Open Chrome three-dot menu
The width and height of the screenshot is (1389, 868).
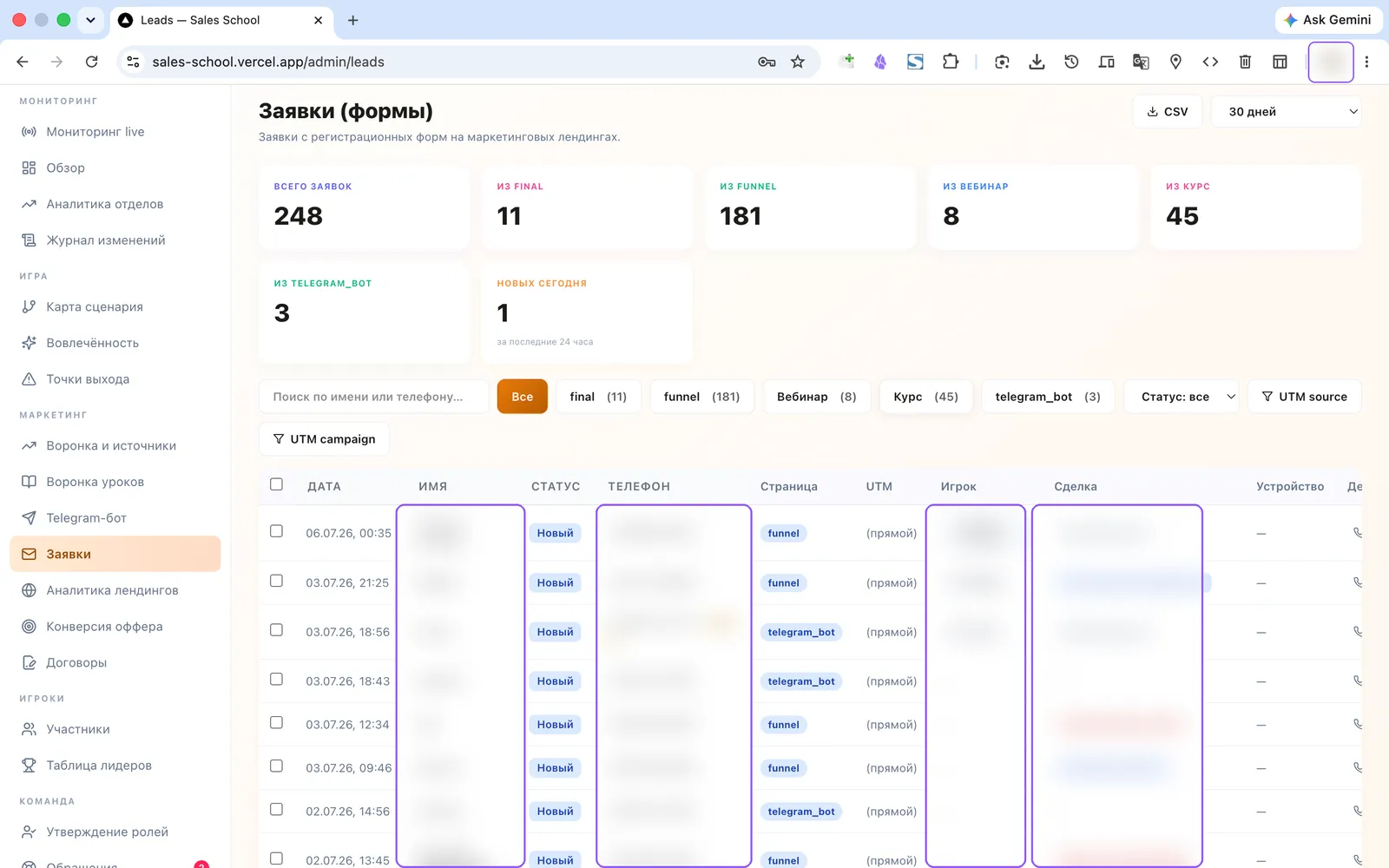[x=1366, y=62]
